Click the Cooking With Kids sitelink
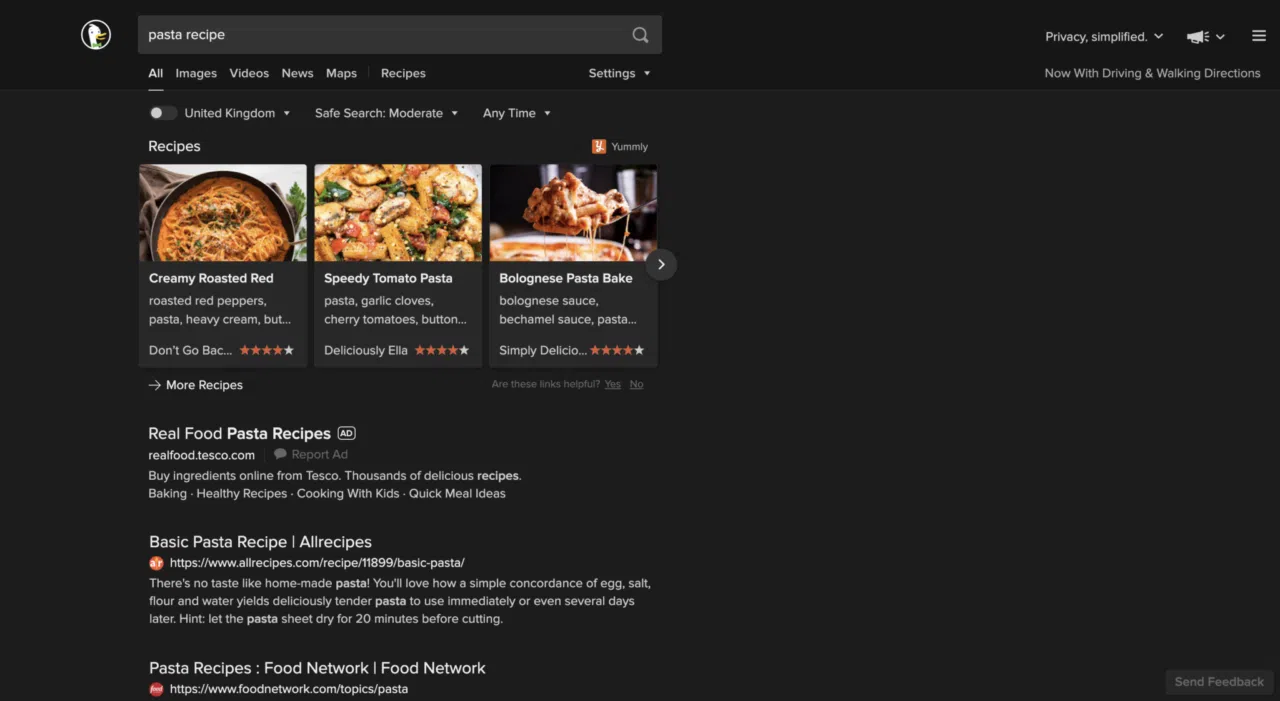This screenshot has width=1280, height=701. [x=348, y=493]
